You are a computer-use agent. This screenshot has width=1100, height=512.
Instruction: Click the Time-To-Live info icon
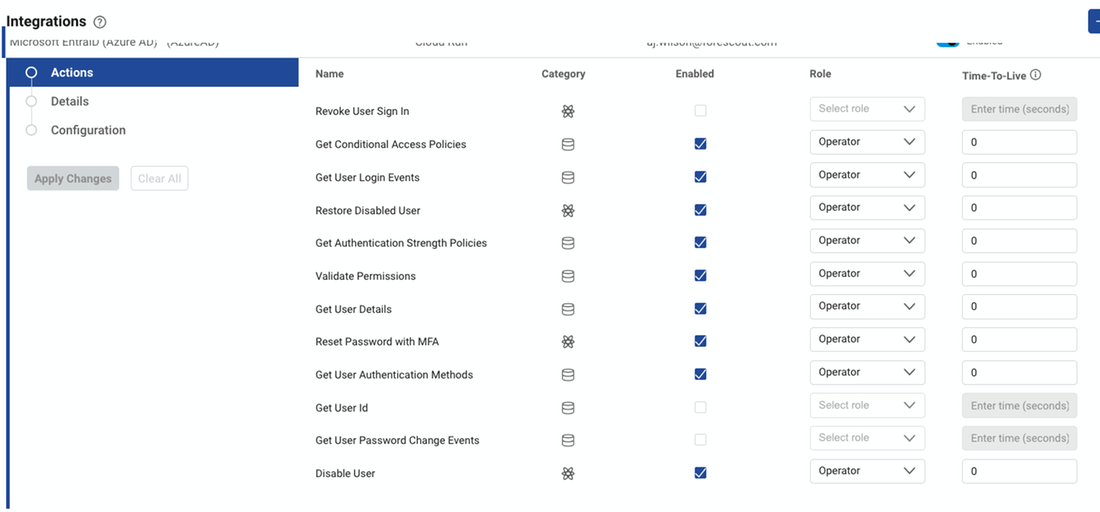point(1036,75)
